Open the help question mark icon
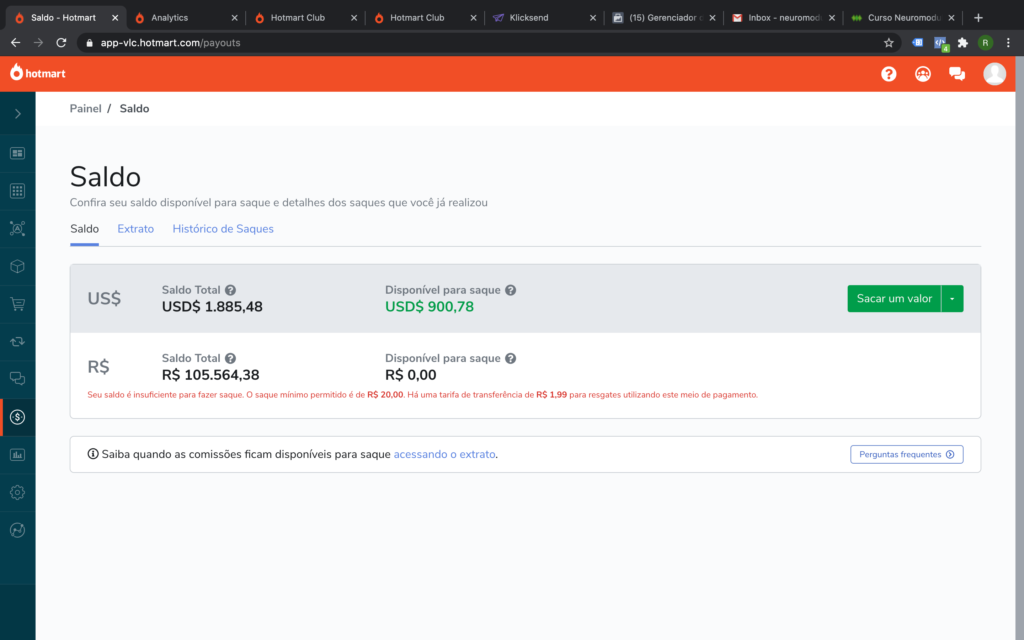The image size is (1024, 640). (x=888, y=74)
